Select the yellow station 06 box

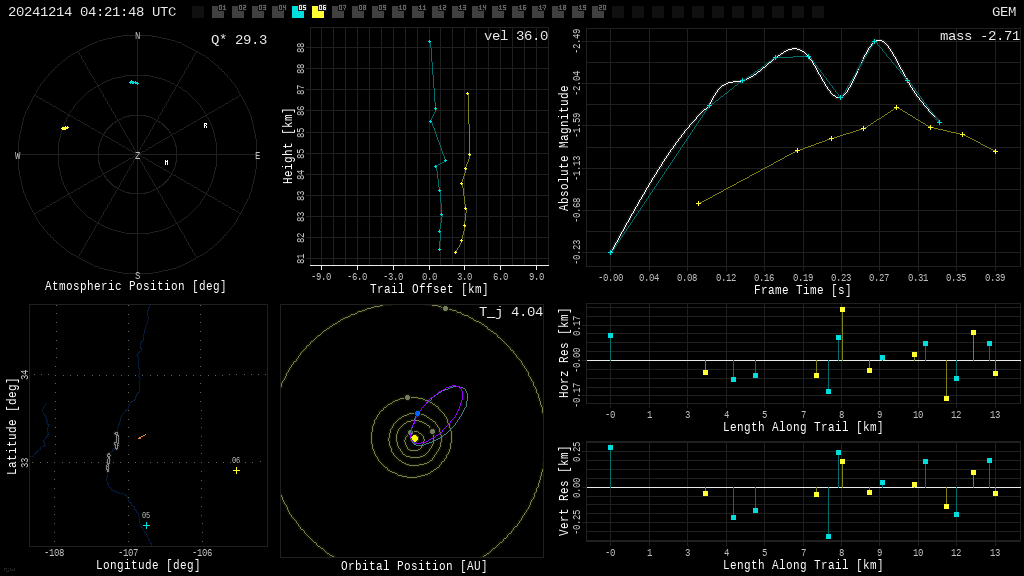[318, 12]
